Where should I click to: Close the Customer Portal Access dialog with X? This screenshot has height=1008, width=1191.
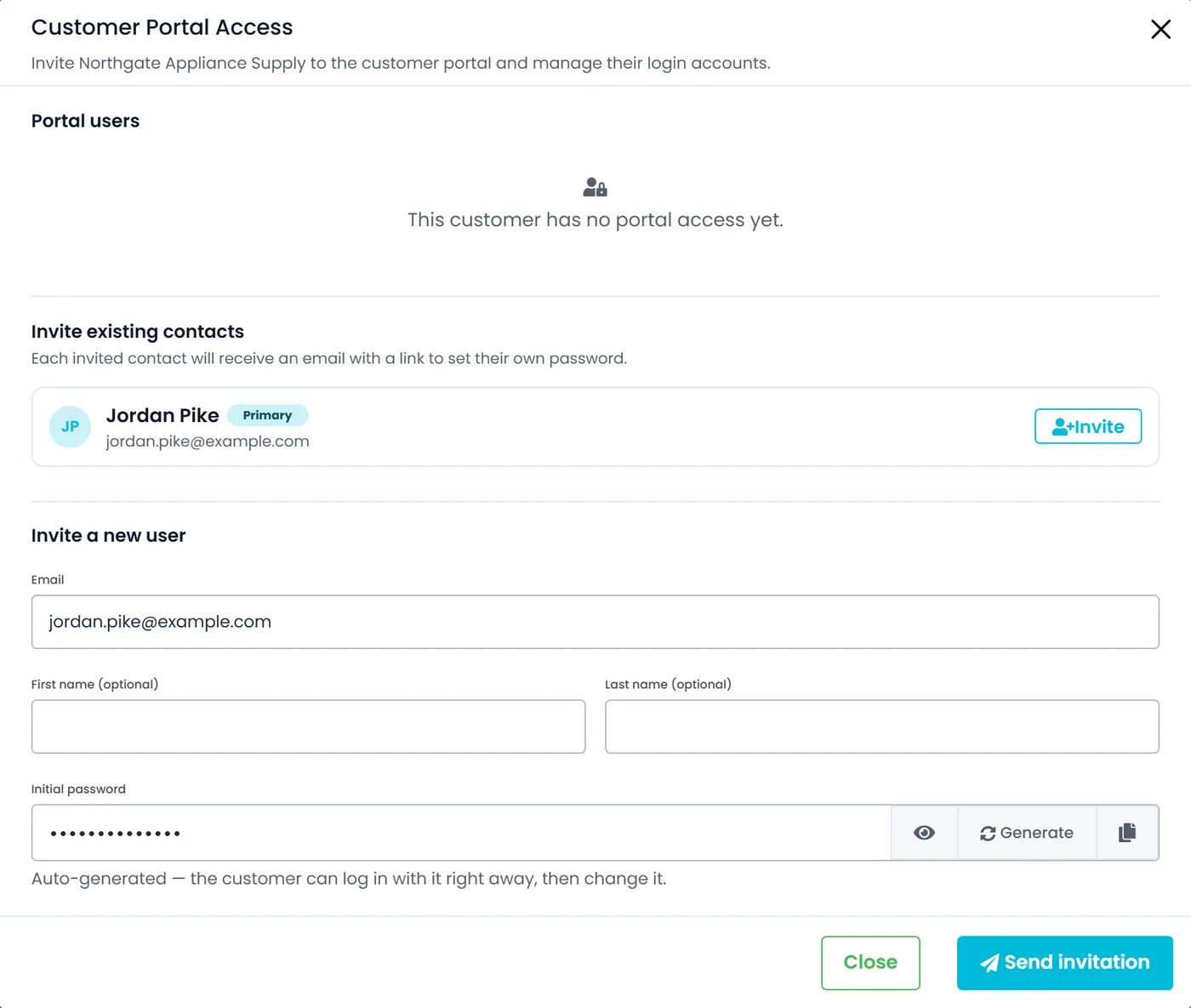[x=1160, y=29]
